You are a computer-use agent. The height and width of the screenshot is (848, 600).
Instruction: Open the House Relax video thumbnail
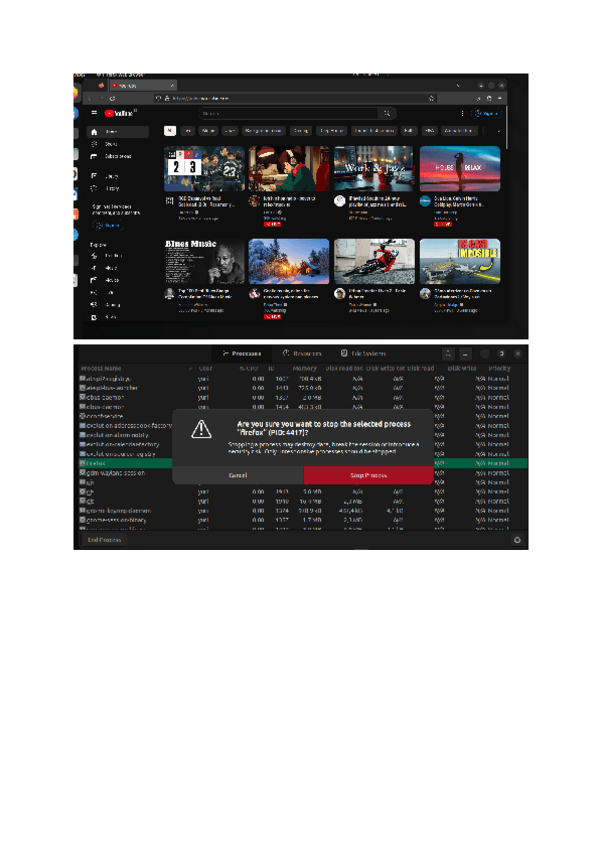click(x=459, y=169)
